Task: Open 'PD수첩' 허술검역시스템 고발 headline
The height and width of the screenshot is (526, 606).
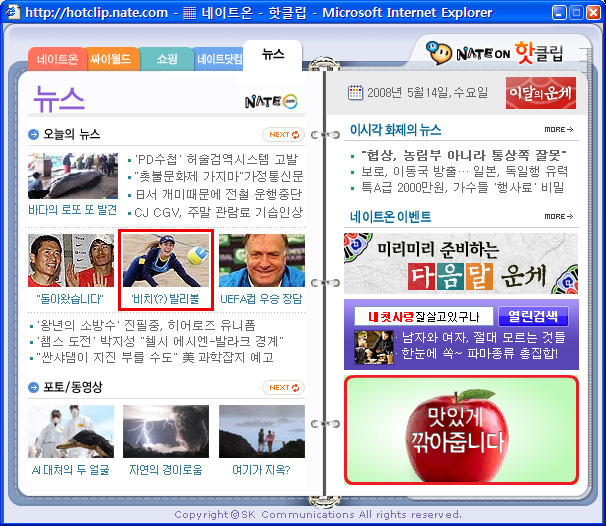Action: pos(216,159)
